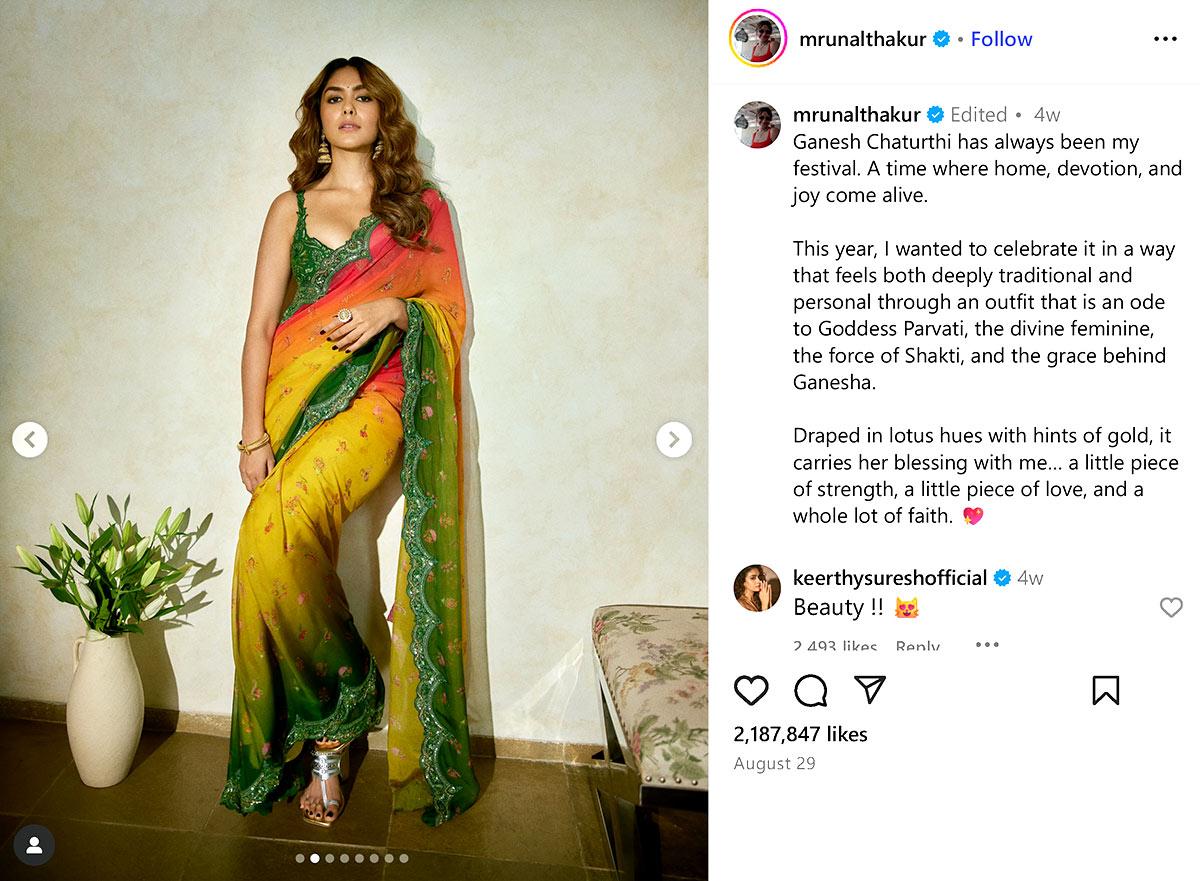Go to next carousel photo
This screenshot has height=881, width=1200.
pyautogui.click(x=674, y=439)
